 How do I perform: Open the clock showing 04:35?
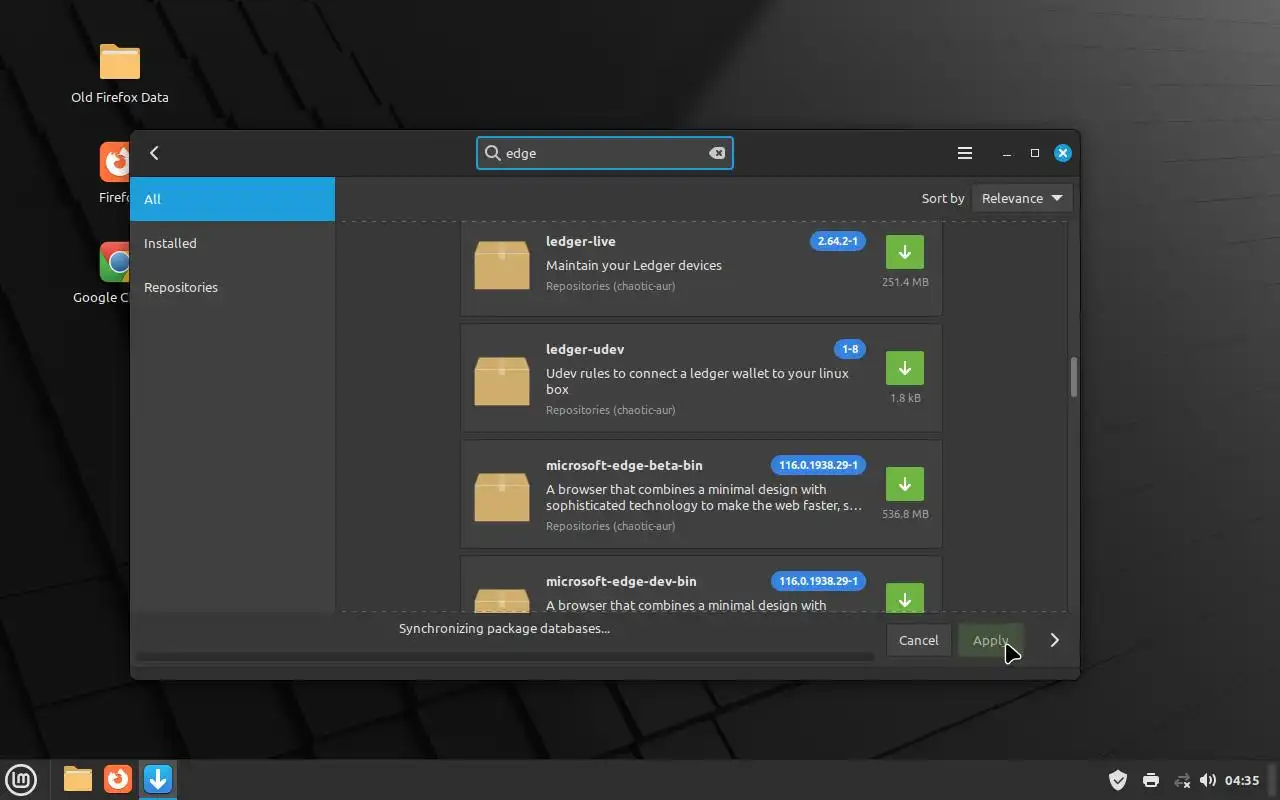[1242, 780]
